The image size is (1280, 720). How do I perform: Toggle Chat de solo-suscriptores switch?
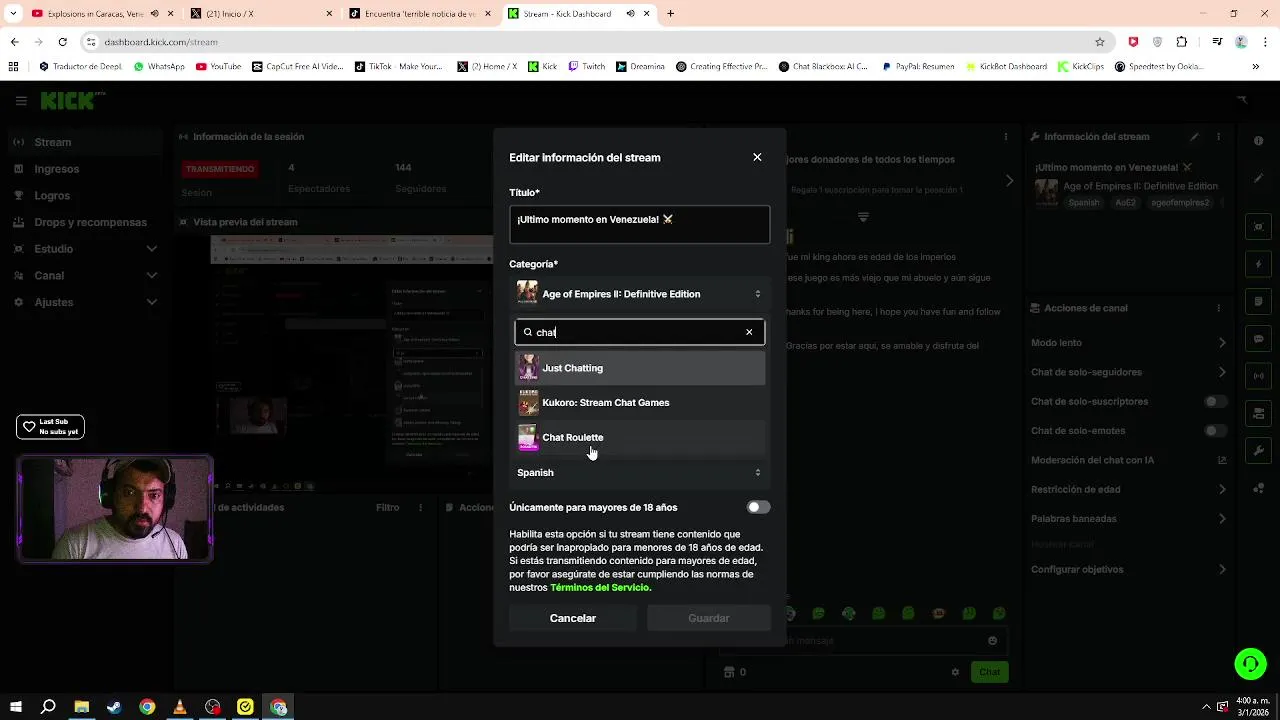(1215, 401)
